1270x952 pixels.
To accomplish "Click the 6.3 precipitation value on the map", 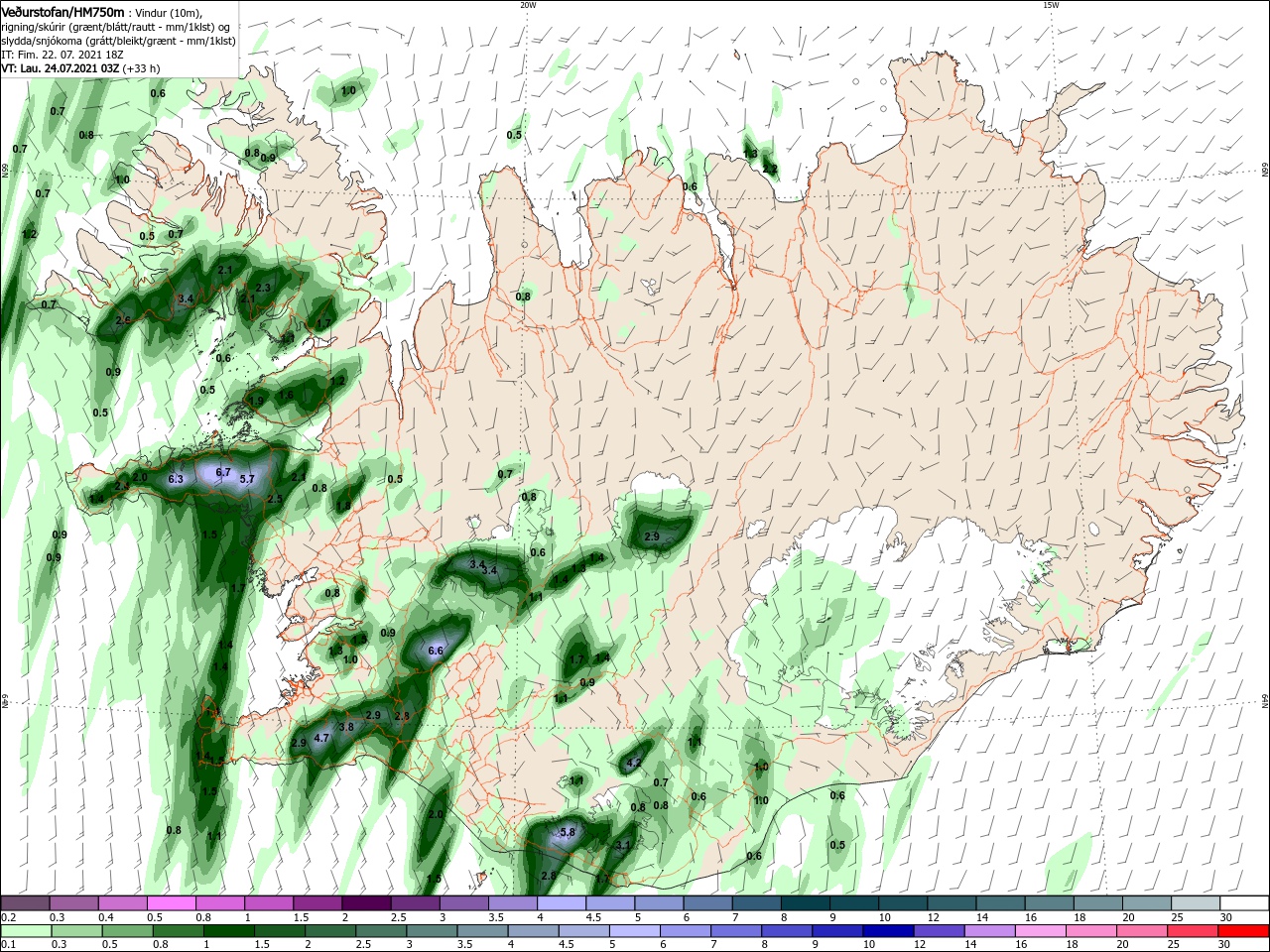I will pyautogui.click(x=177, y=479).
